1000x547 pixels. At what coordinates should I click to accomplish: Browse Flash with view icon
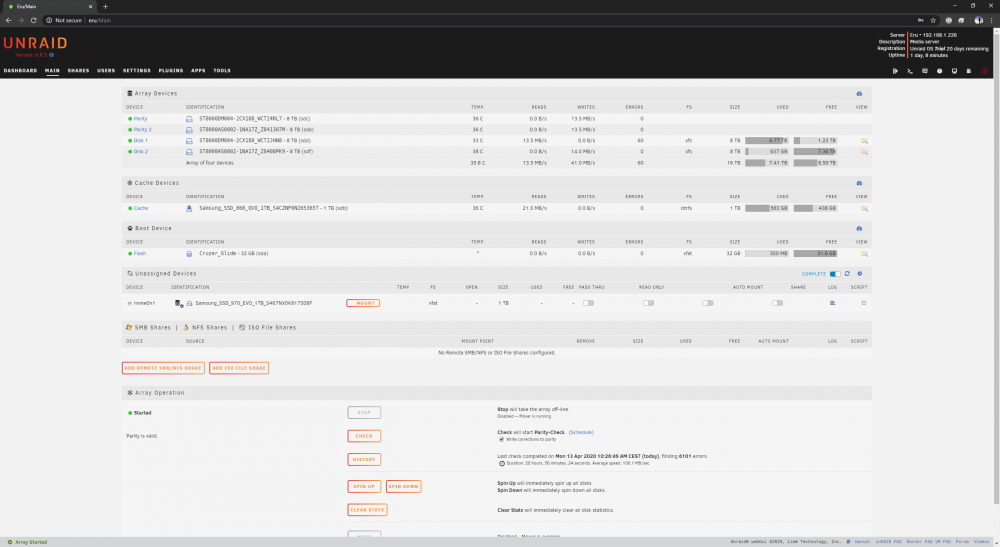click(864, 254)
